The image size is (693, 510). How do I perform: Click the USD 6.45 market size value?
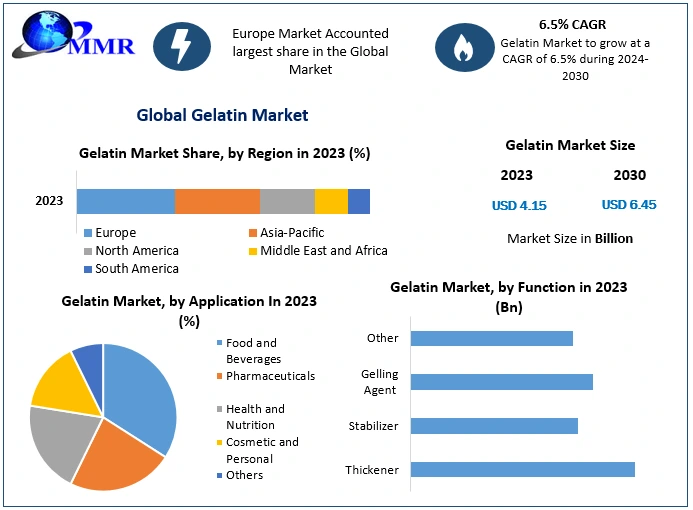tap(629, 205)
